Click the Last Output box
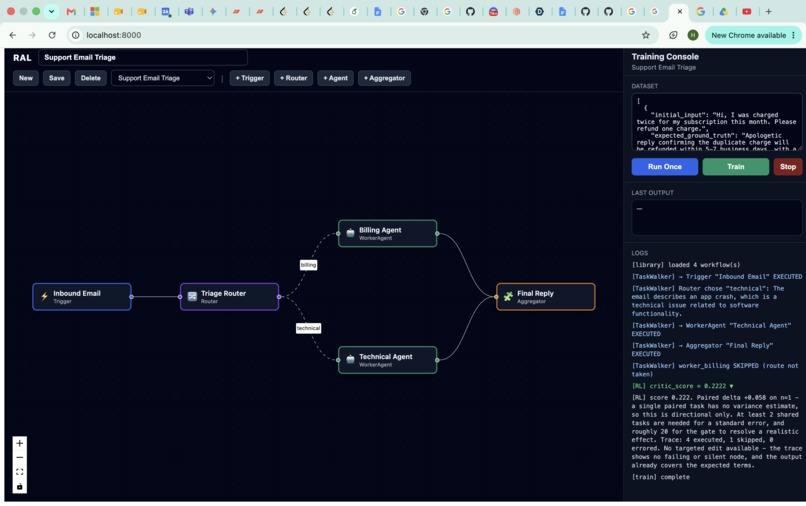This screenshot has height=506, width=806. tap(717, 218)
